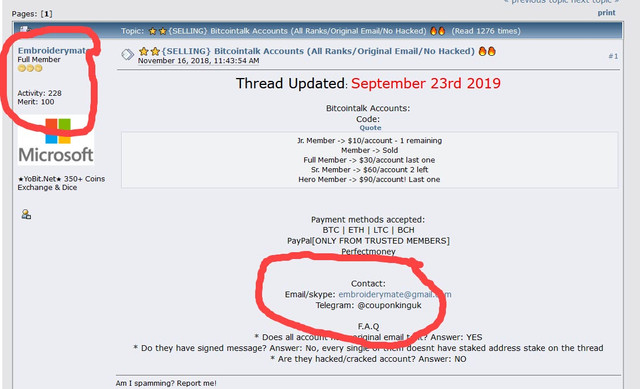Viewport: 640px width, 389px height.
Task: Click the 'Full Member' rank label
Action: pos(39,60)
